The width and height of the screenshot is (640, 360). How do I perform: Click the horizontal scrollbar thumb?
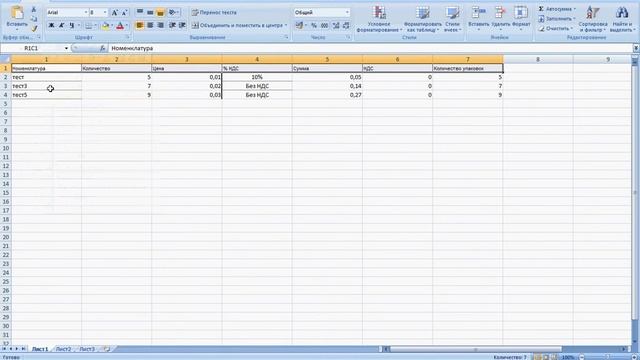coord(476,349)
